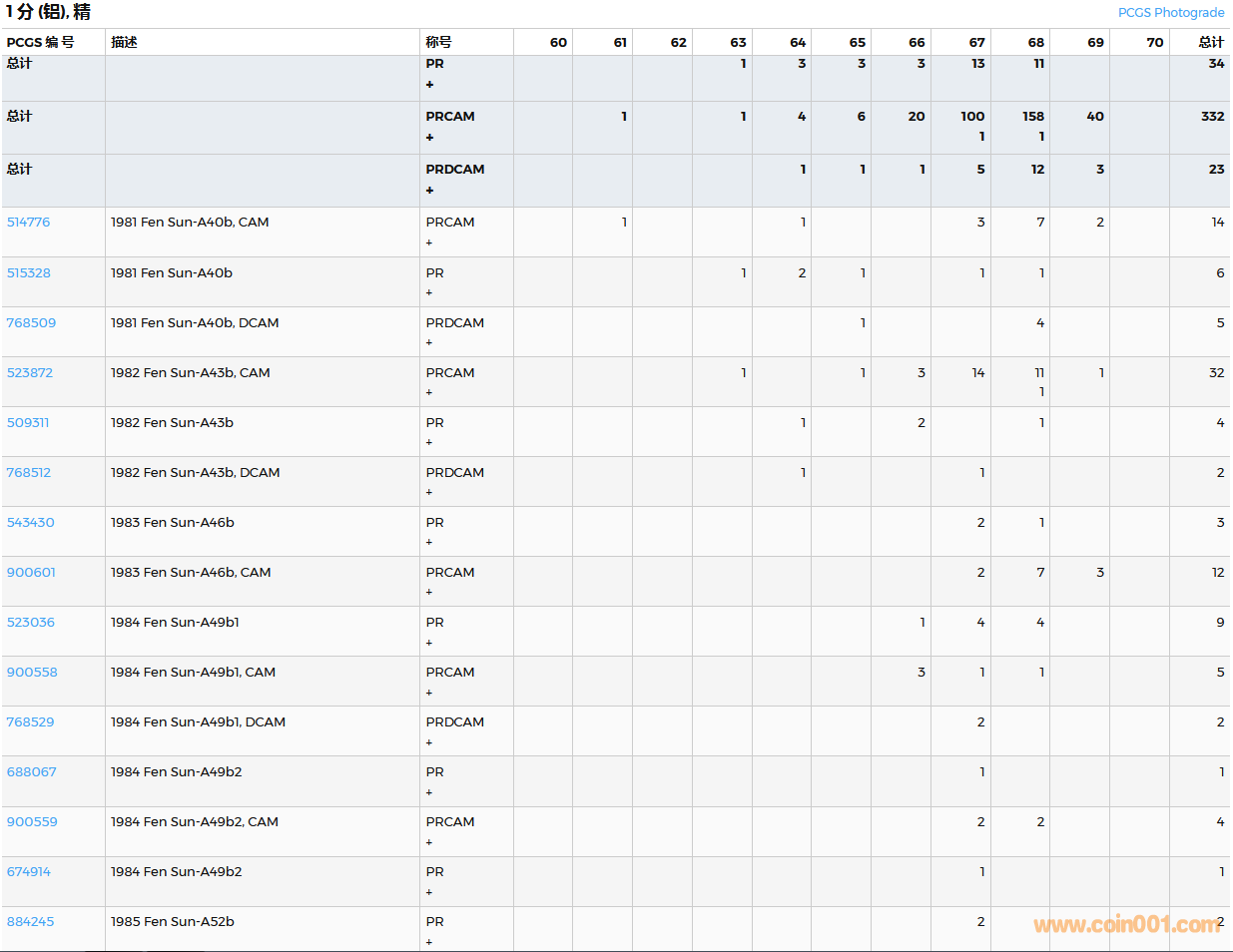The height and width of the screenshot is (952, 1233).
Task: Select PCGS number 900601 link
Action: (x=31, y=573)
